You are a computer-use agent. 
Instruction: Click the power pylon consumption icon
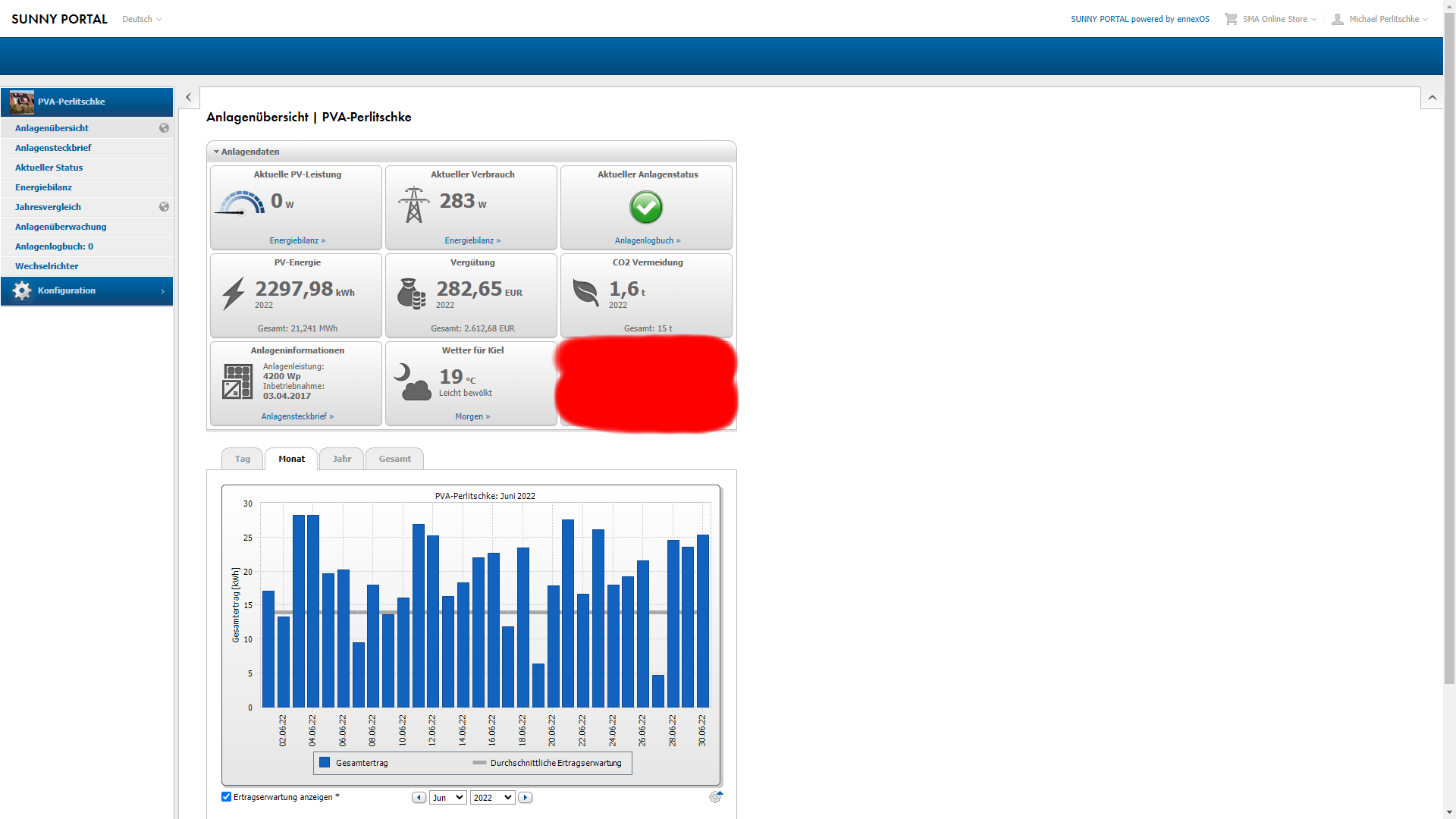point(413,205)
